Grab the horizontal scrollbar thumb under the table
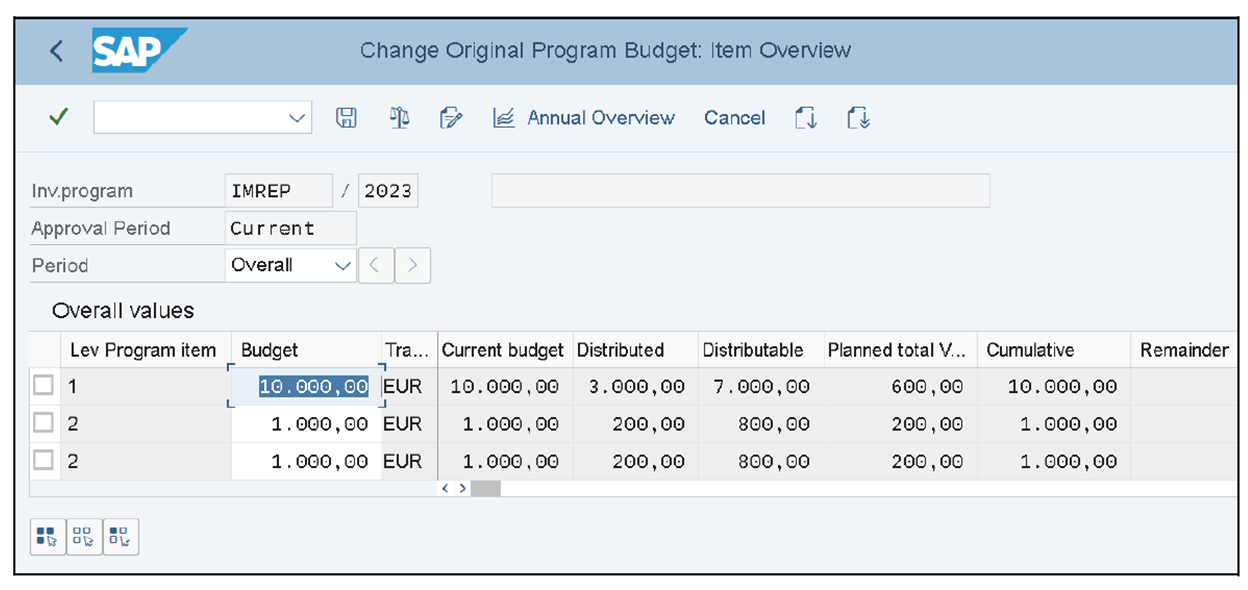 click(x=486, y=488)
